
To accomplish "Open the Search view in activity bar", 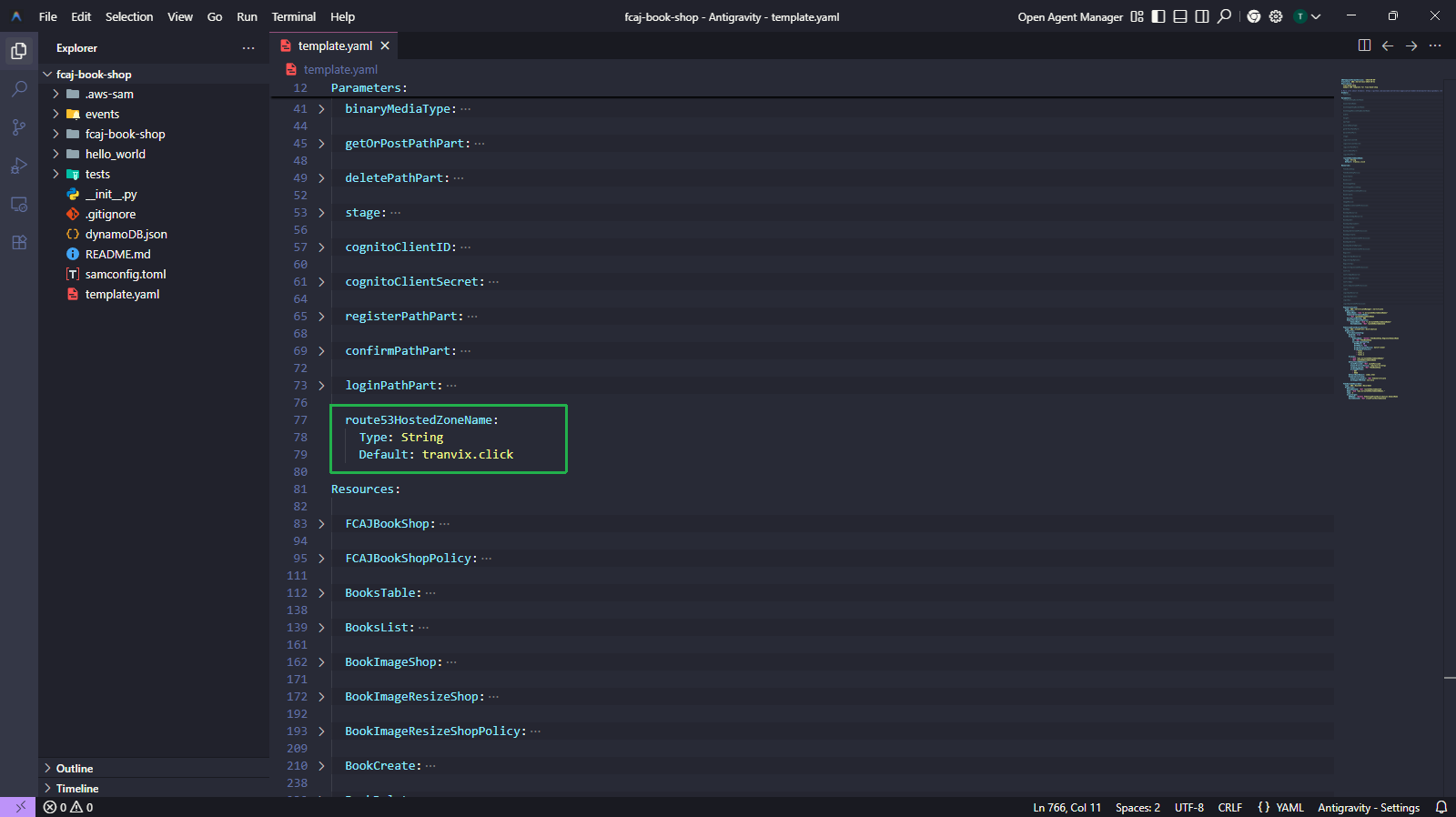I will click(x=19, y=89).
